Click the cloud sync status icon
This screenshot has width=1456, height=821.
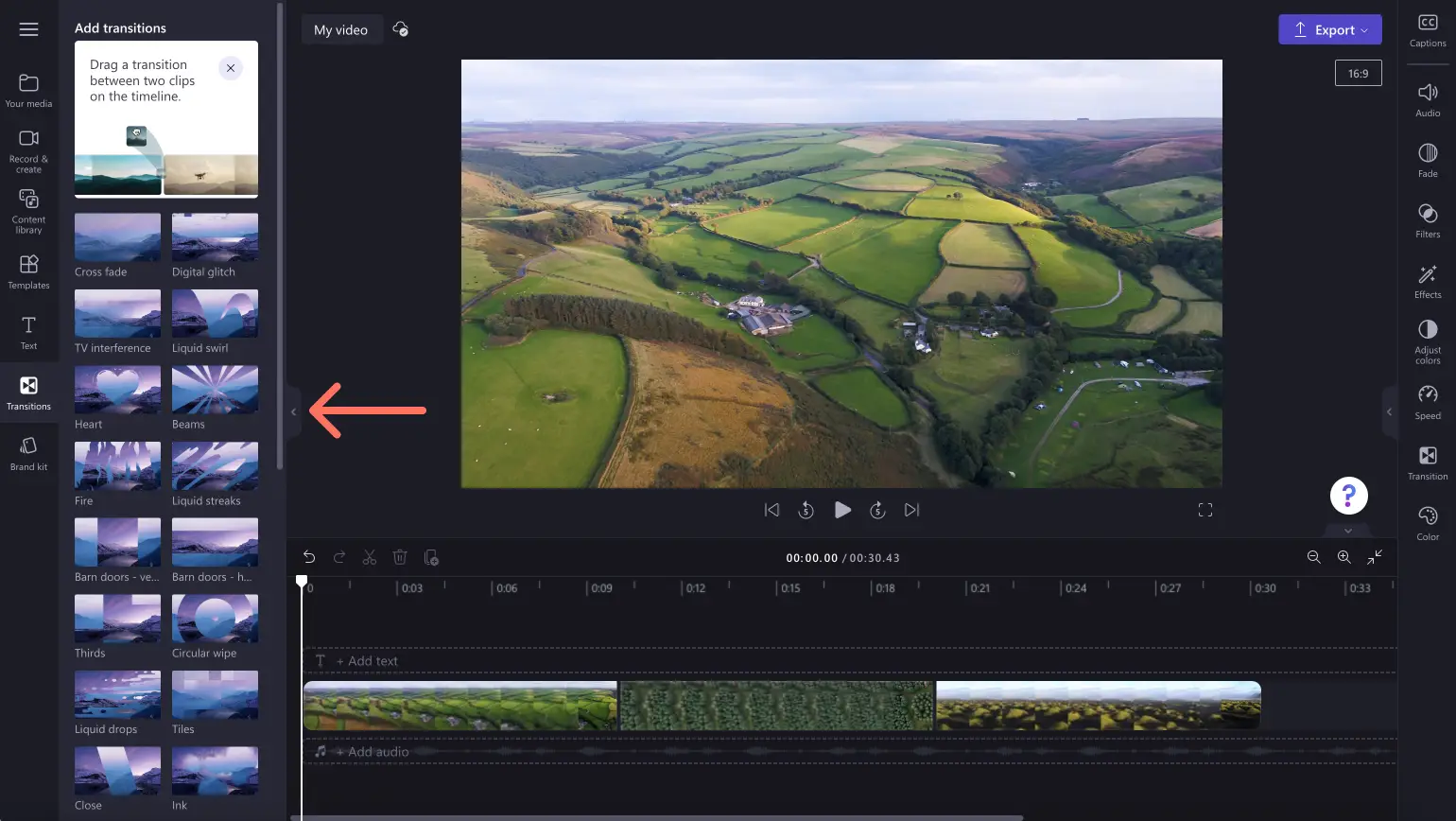point(401,29)
